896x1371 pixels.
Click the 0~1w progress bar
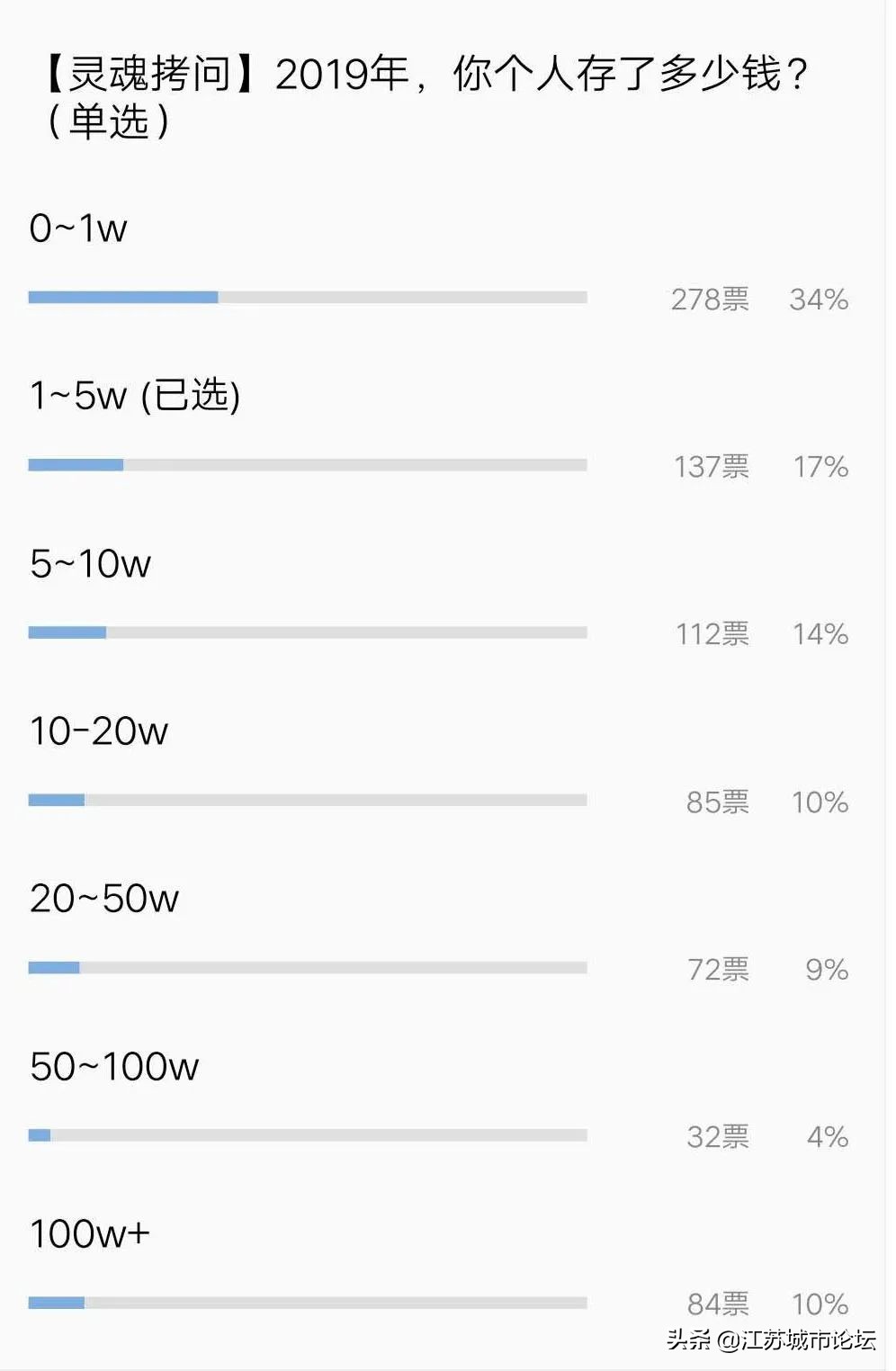click(x=308, y=298)
